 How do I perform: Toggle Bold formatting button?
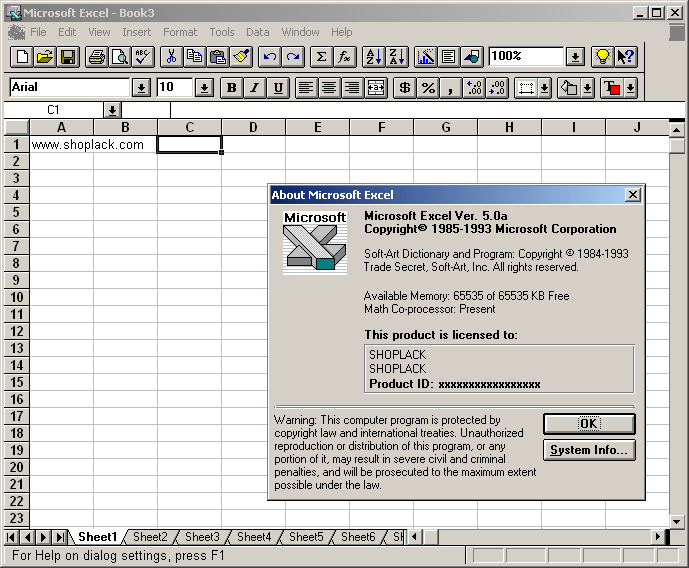tap(231, 88)
